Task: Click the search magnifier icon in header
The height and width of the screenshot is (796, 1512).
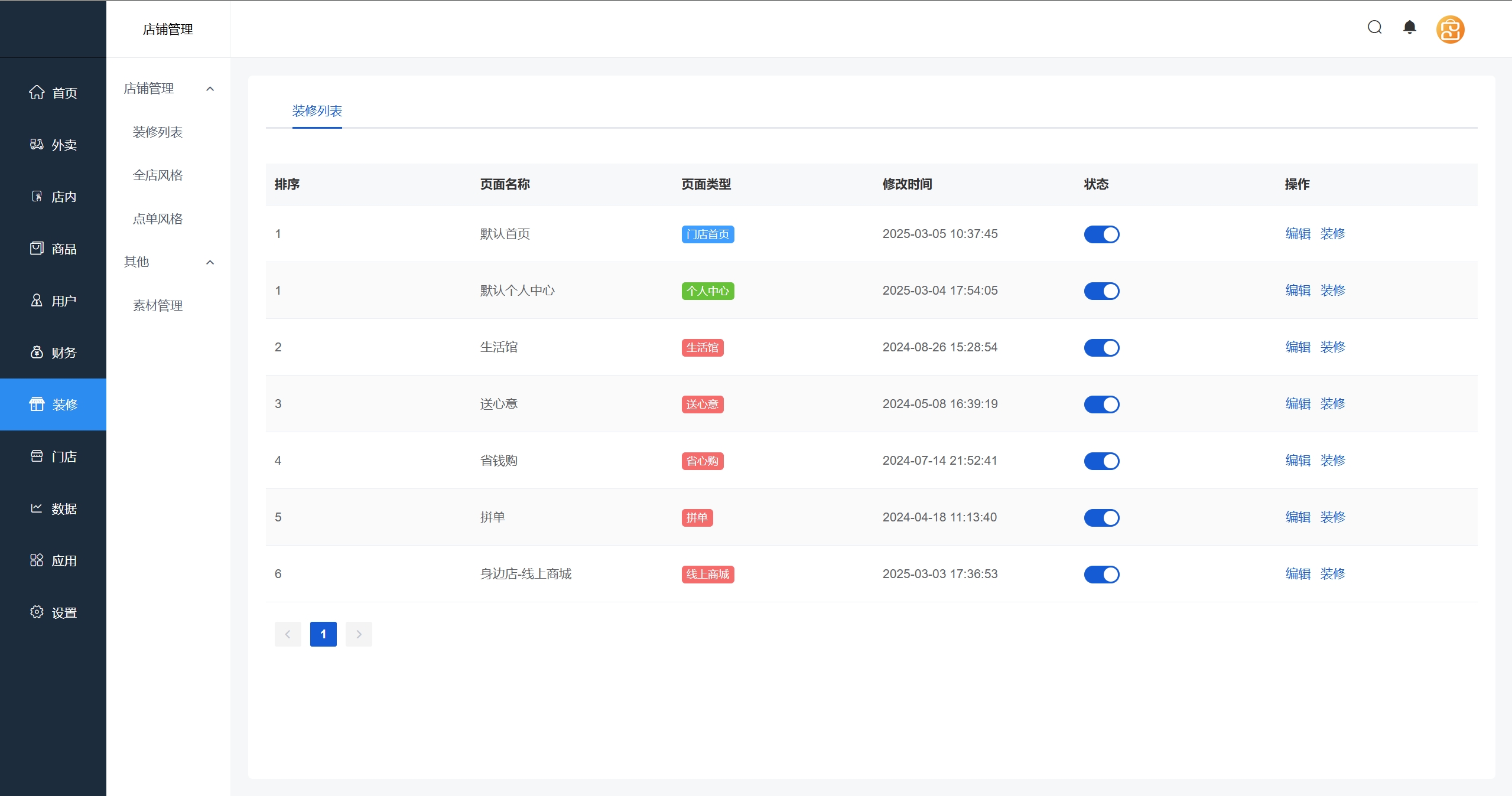Action: 1374,28
